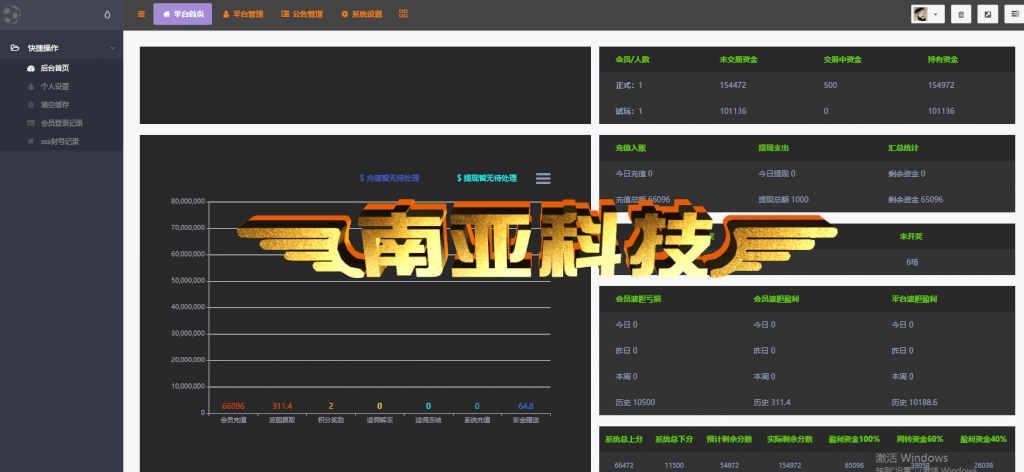Open the 系统设置 menu
This screenshot has width=1024, height=472.
pos(362,14)
